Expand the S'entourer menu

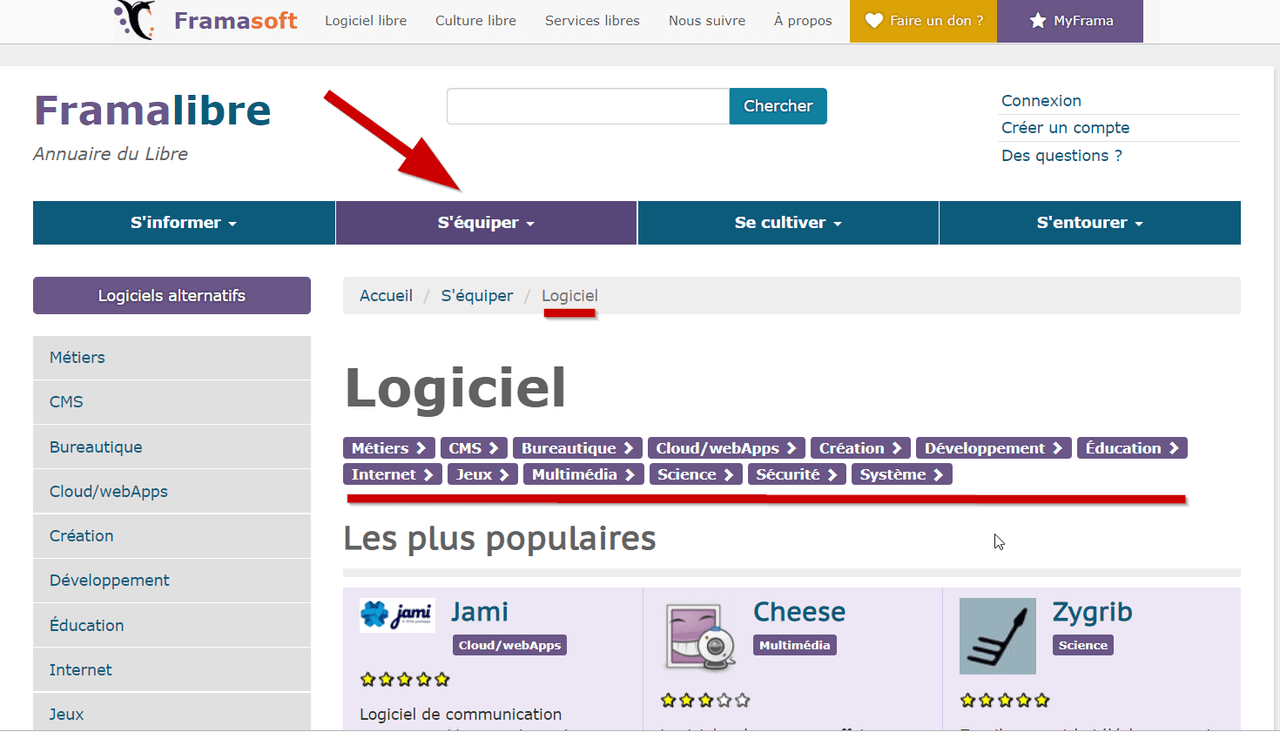(x=1090, y=222)
